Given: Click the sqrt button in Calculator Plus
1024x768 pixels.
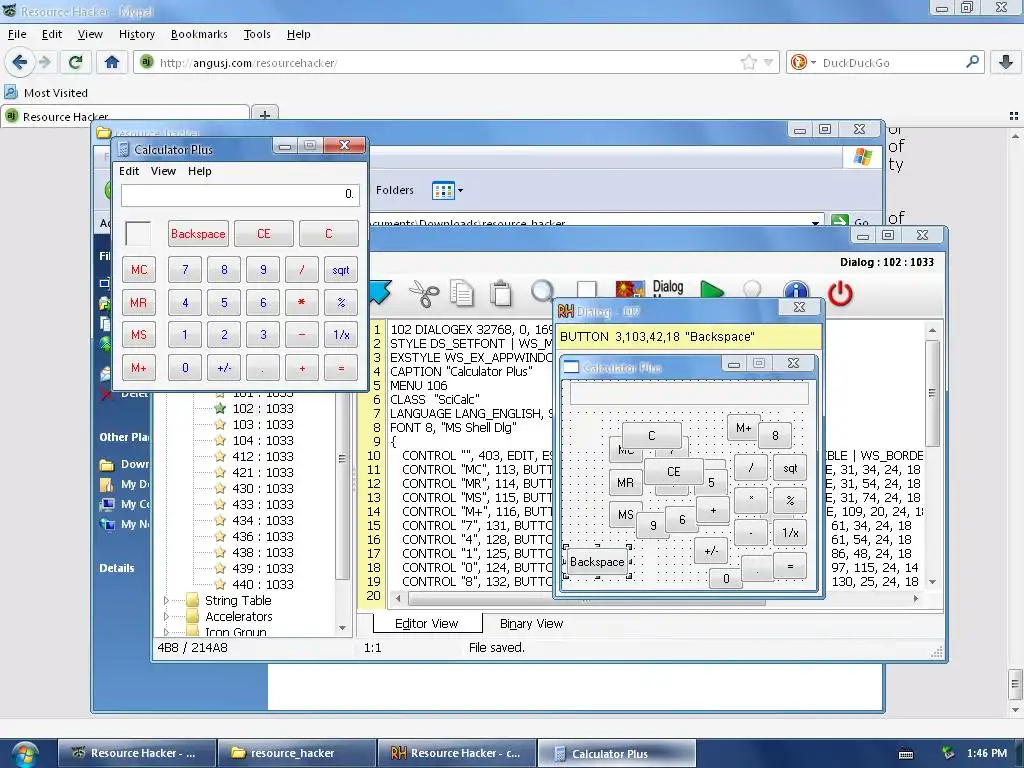Looking at the screenshot, I should [x=341, y=270].
